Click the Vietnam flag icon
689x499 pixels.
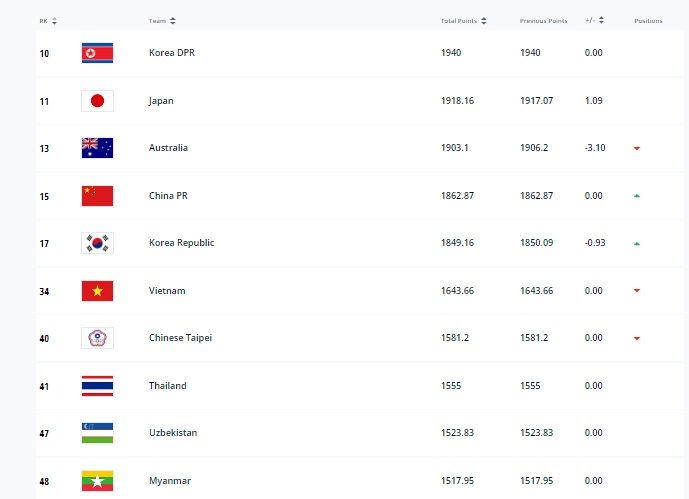97,291
